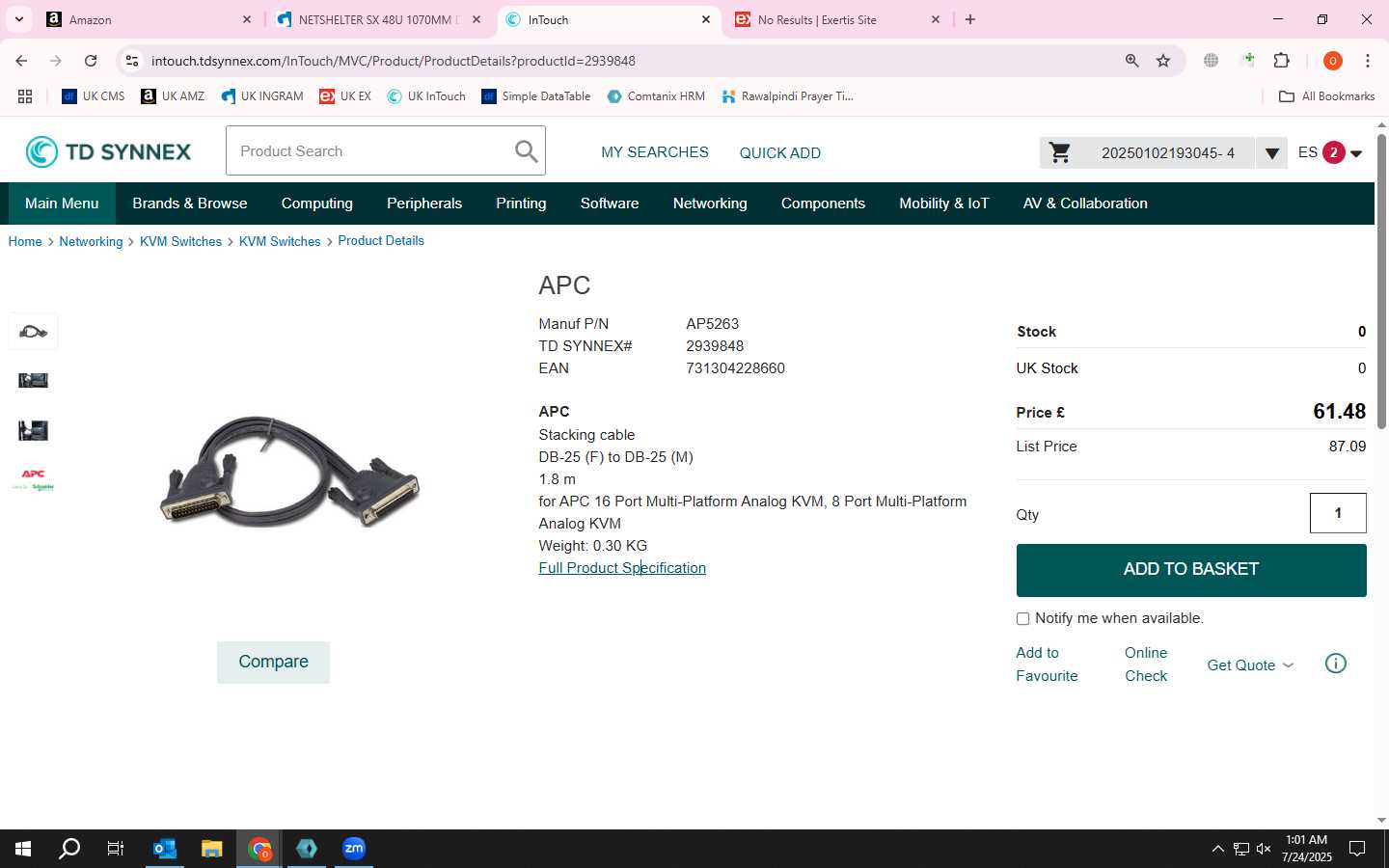This screenshot has width=1389, height=868.
Task: Show hidden system tray icons
Action: tap(1217, 849)
